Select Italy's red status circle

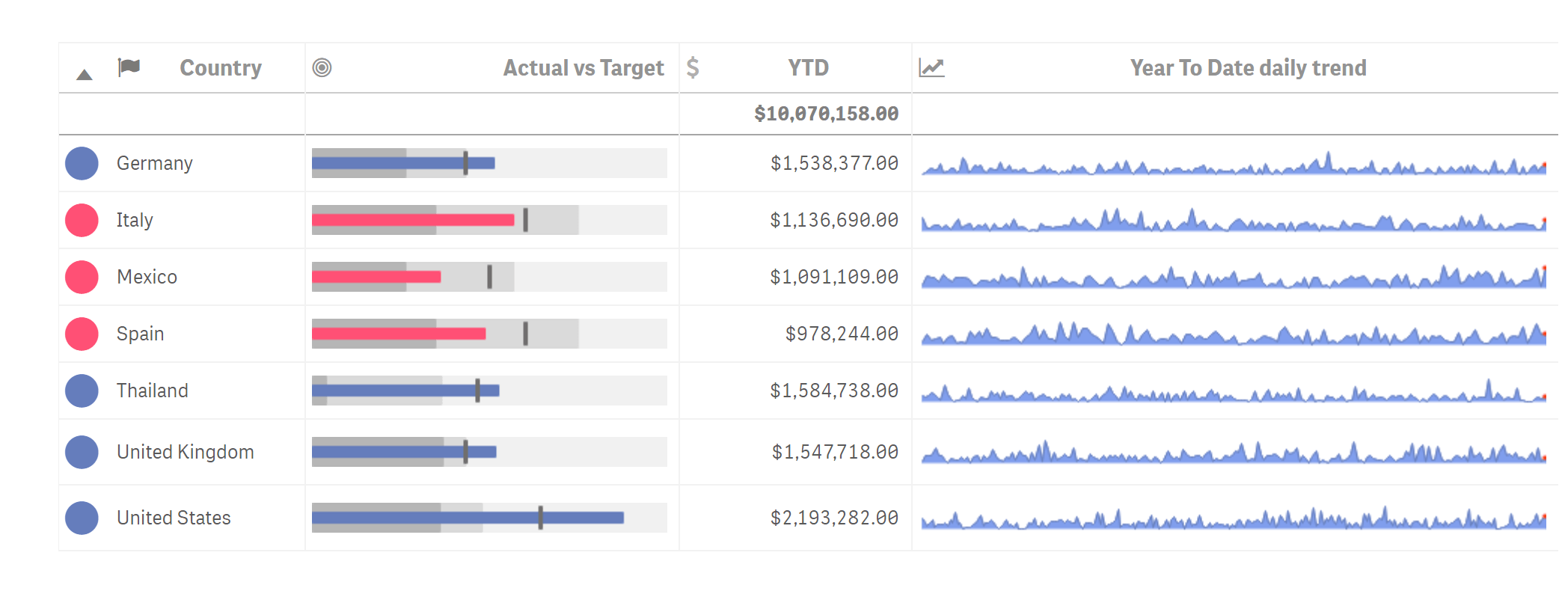click(82, 220)
